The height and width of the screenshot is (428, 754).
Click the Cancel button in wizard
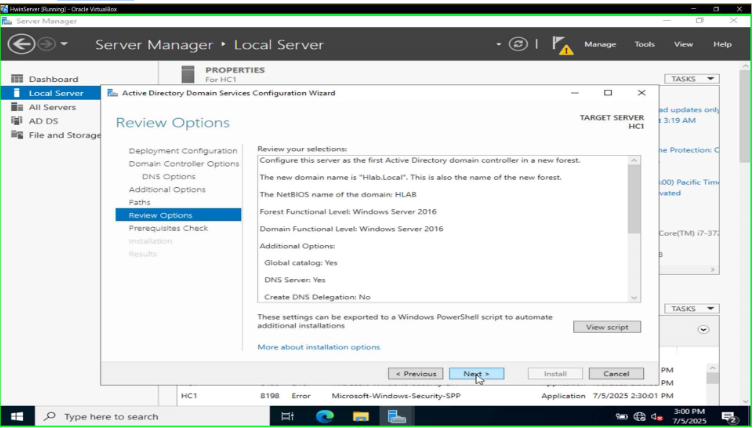pyautogui.click(x=616, y=374)
